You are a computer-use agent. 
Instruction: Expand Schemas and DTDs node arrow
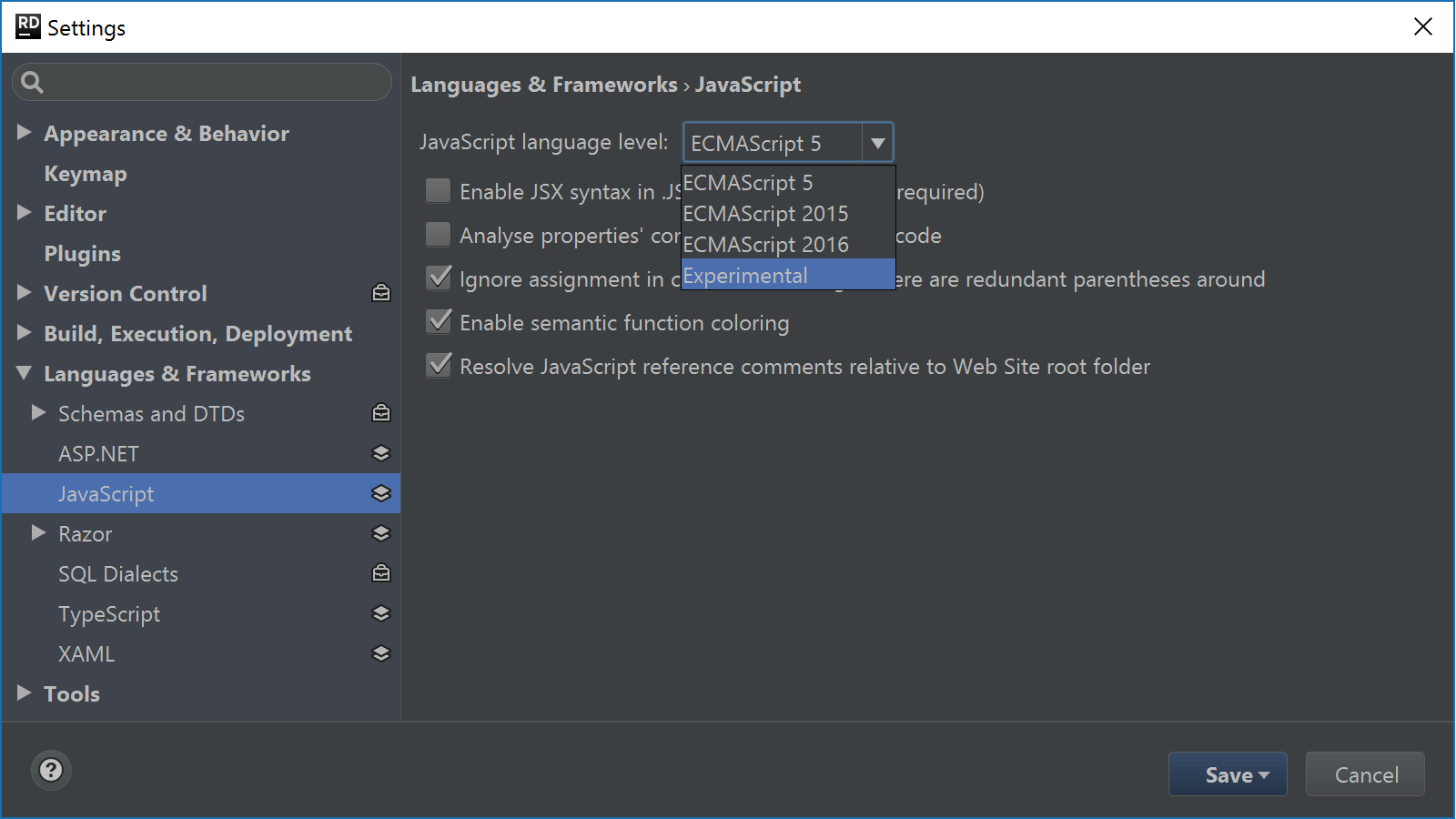coord(38,413)
